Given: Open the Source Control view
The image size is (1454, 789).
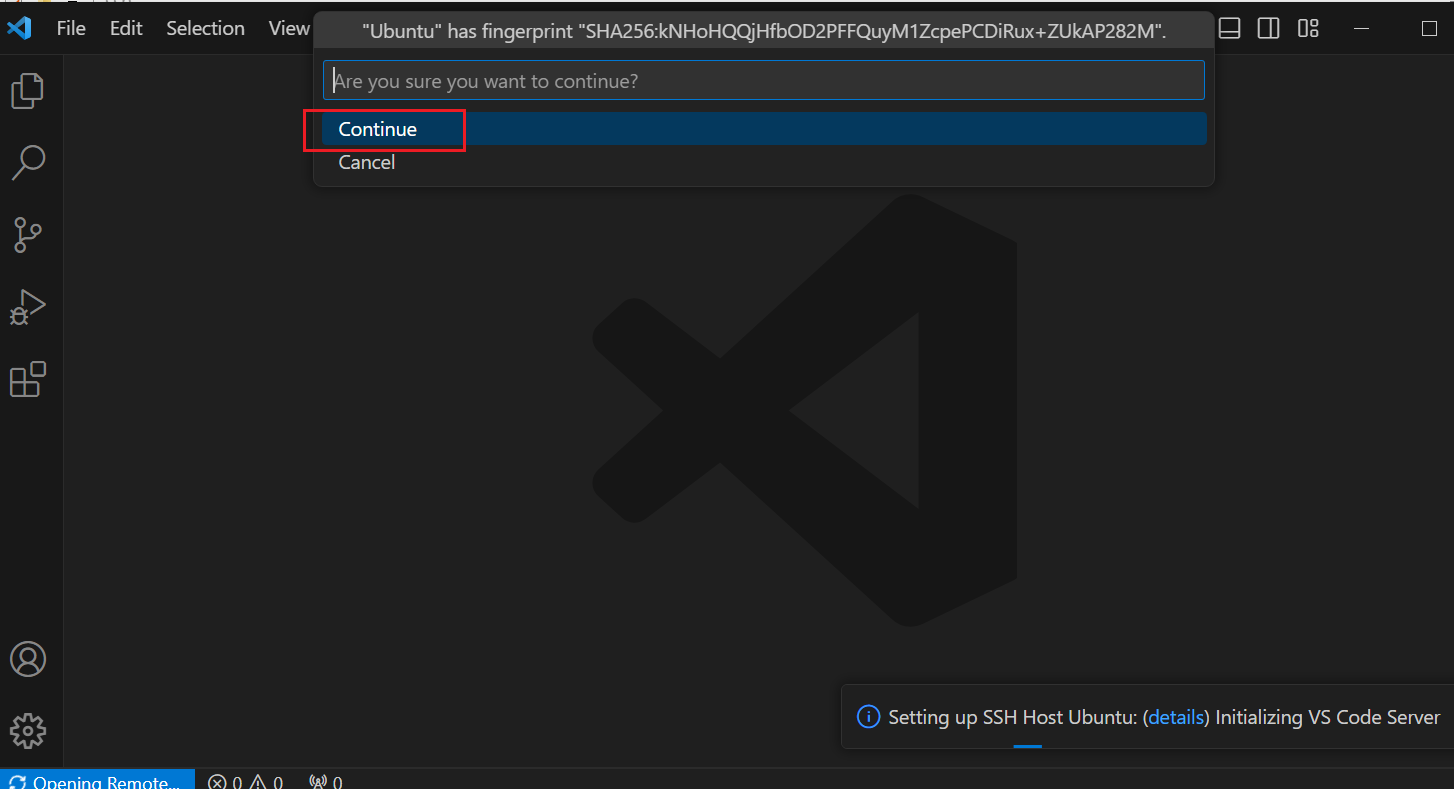Looking at the screenshot, I should tap(28, 234).
